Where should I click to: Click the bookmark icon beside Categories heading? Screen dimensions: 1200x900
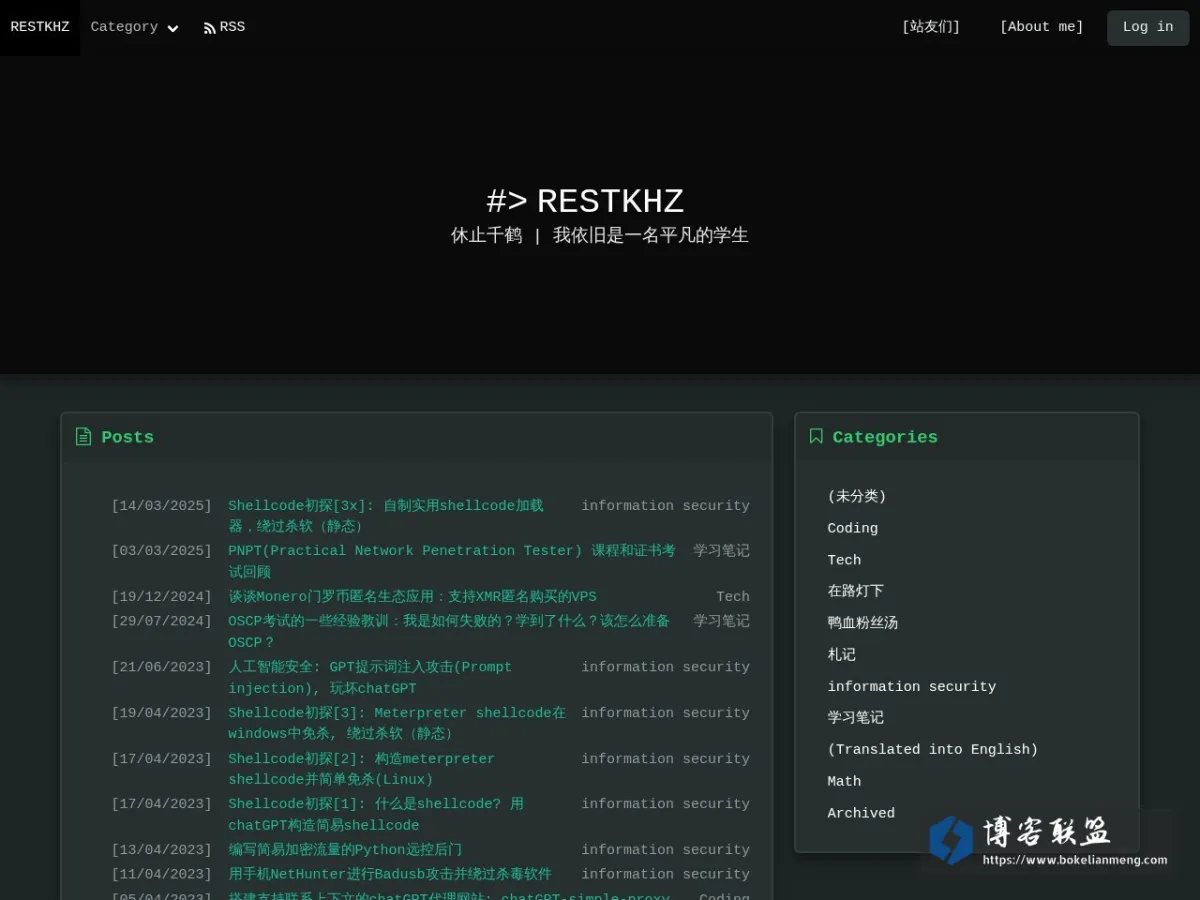pos(816,437)
